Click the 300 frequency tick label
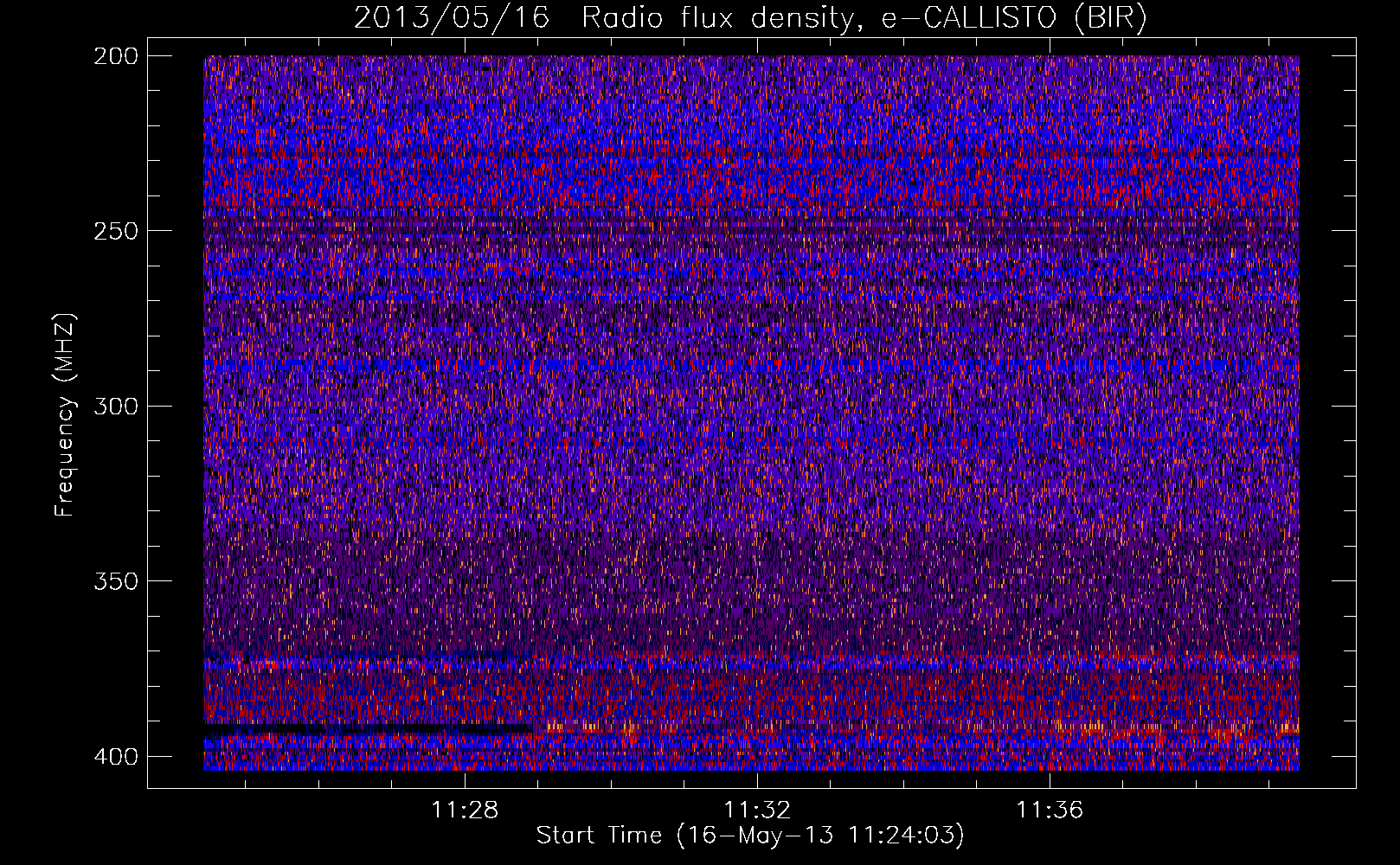 pyautogui.click(x=115, y=406)
